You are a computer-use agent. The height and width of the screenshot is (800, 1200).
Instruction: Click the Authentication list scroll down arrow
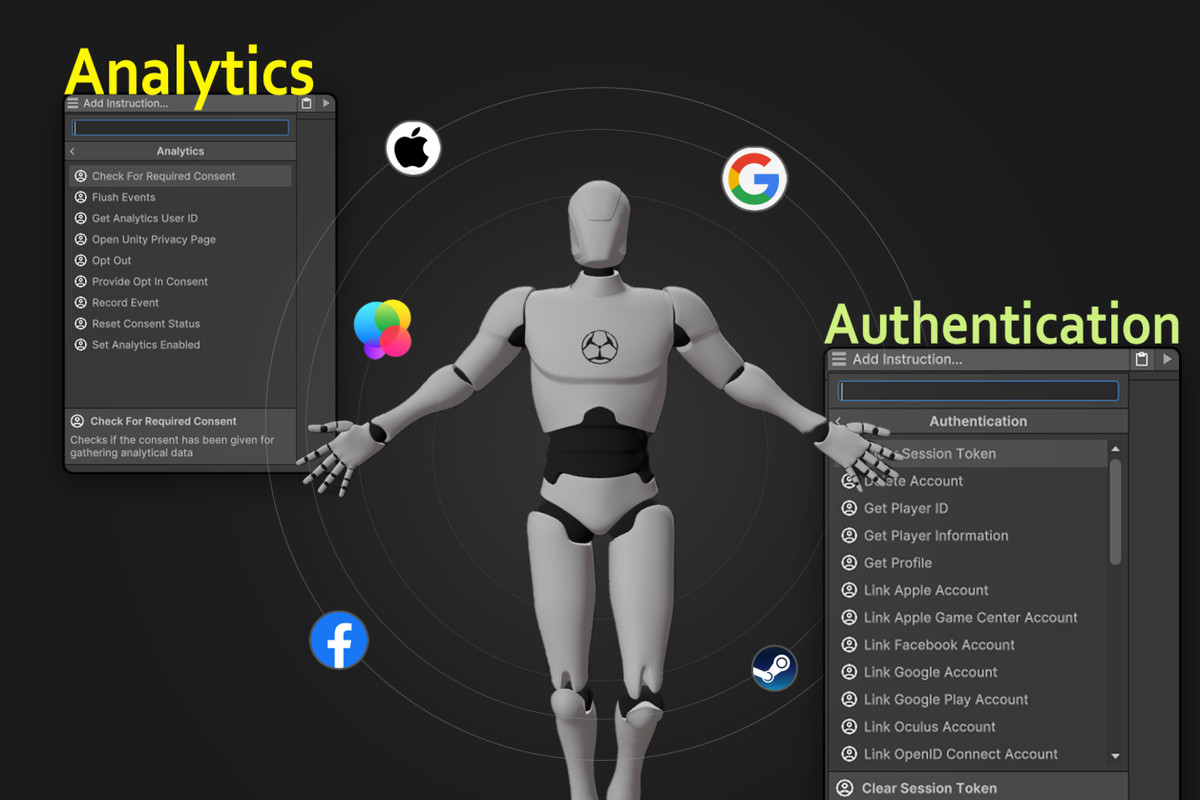coord(1116,756)
